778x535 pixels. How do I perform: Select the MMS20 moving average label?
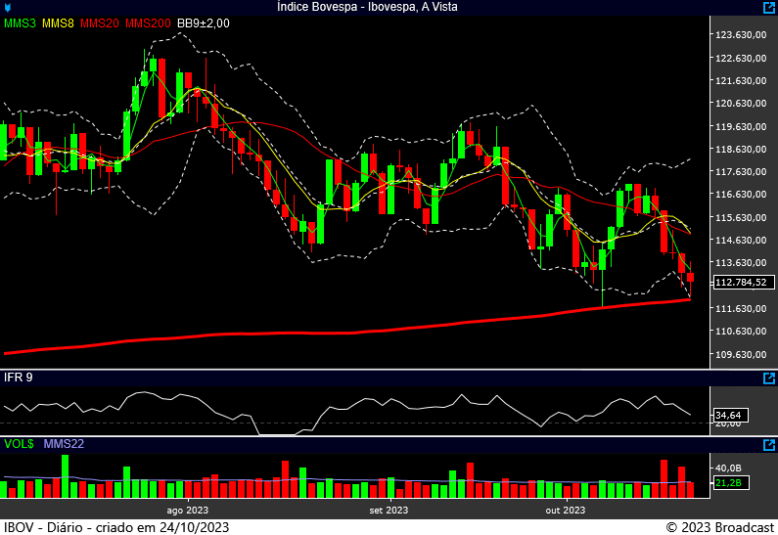[98, 22]
